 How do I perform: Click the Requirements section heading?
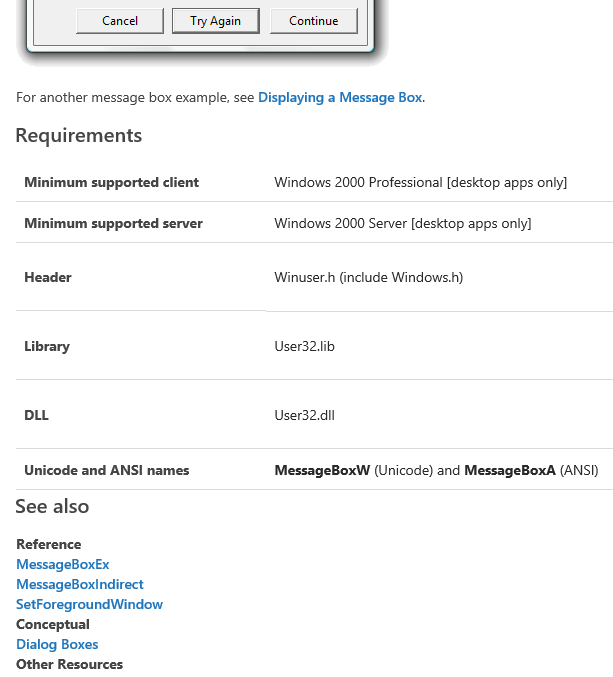pos(79,136)
